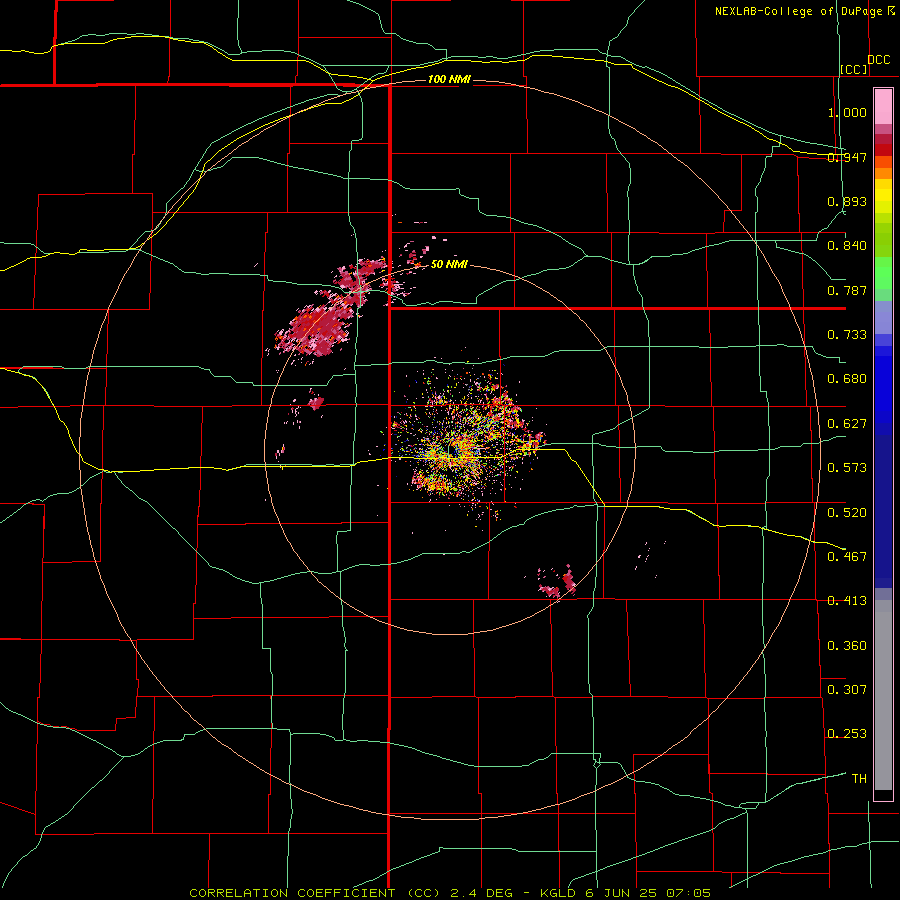Select the 0.573 scale value
Viewport: 900px width, 900px height.
coord(847,468)
